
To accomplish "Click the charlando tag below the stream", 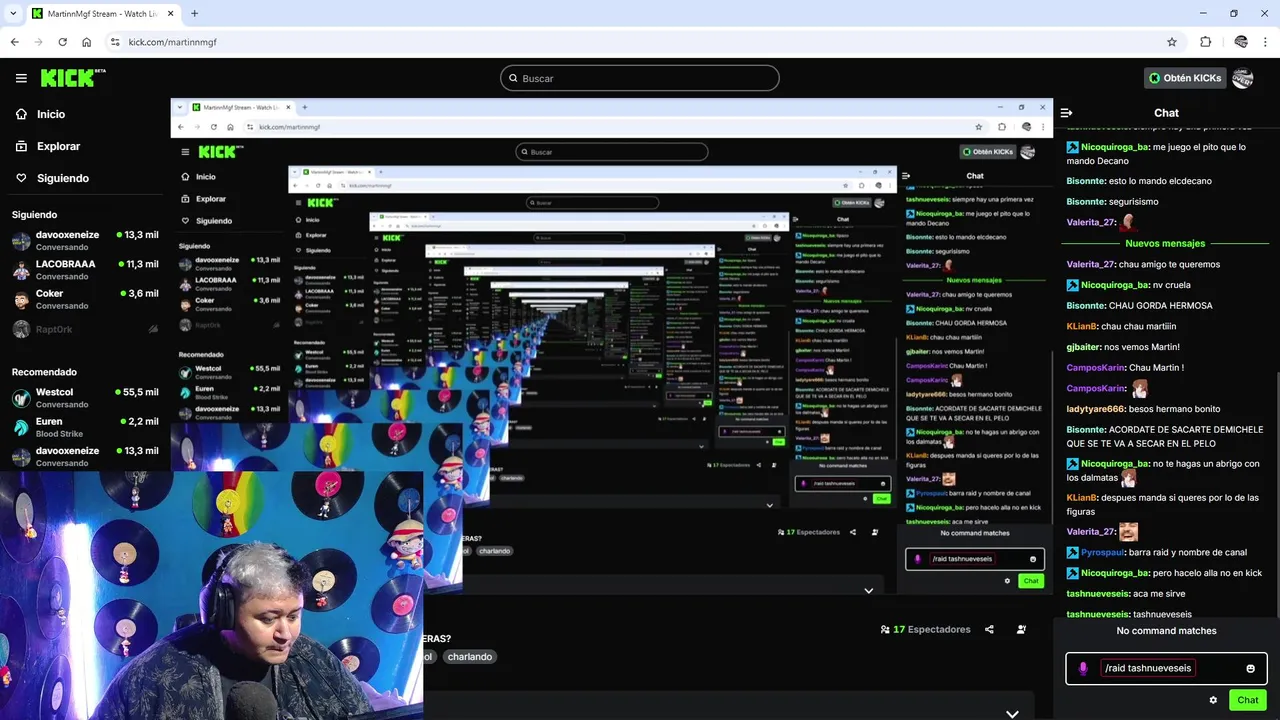I will click(469, 657).
